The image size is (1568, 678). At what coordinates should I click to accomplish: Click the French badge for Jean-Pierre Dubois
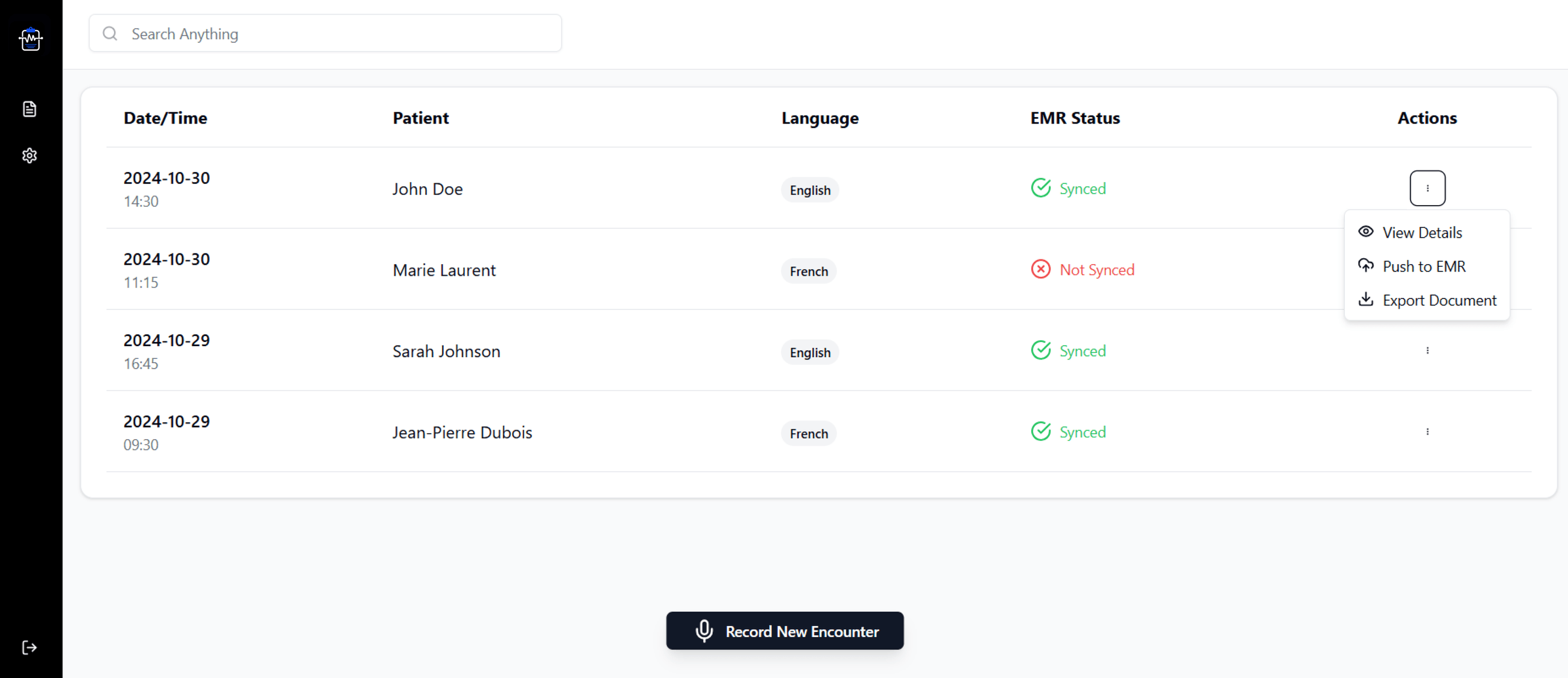(808, 433)
